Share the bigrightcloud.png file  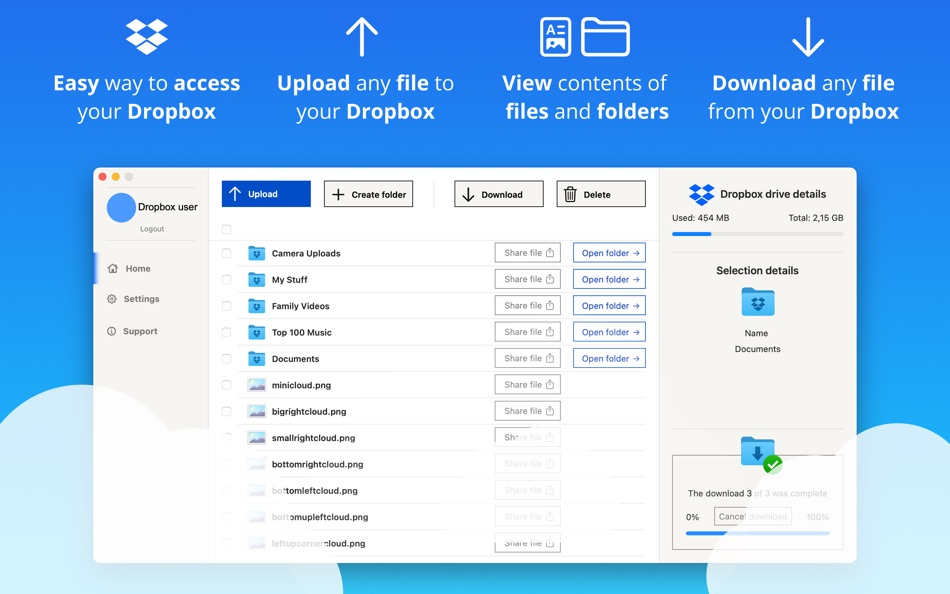point(528,411)
